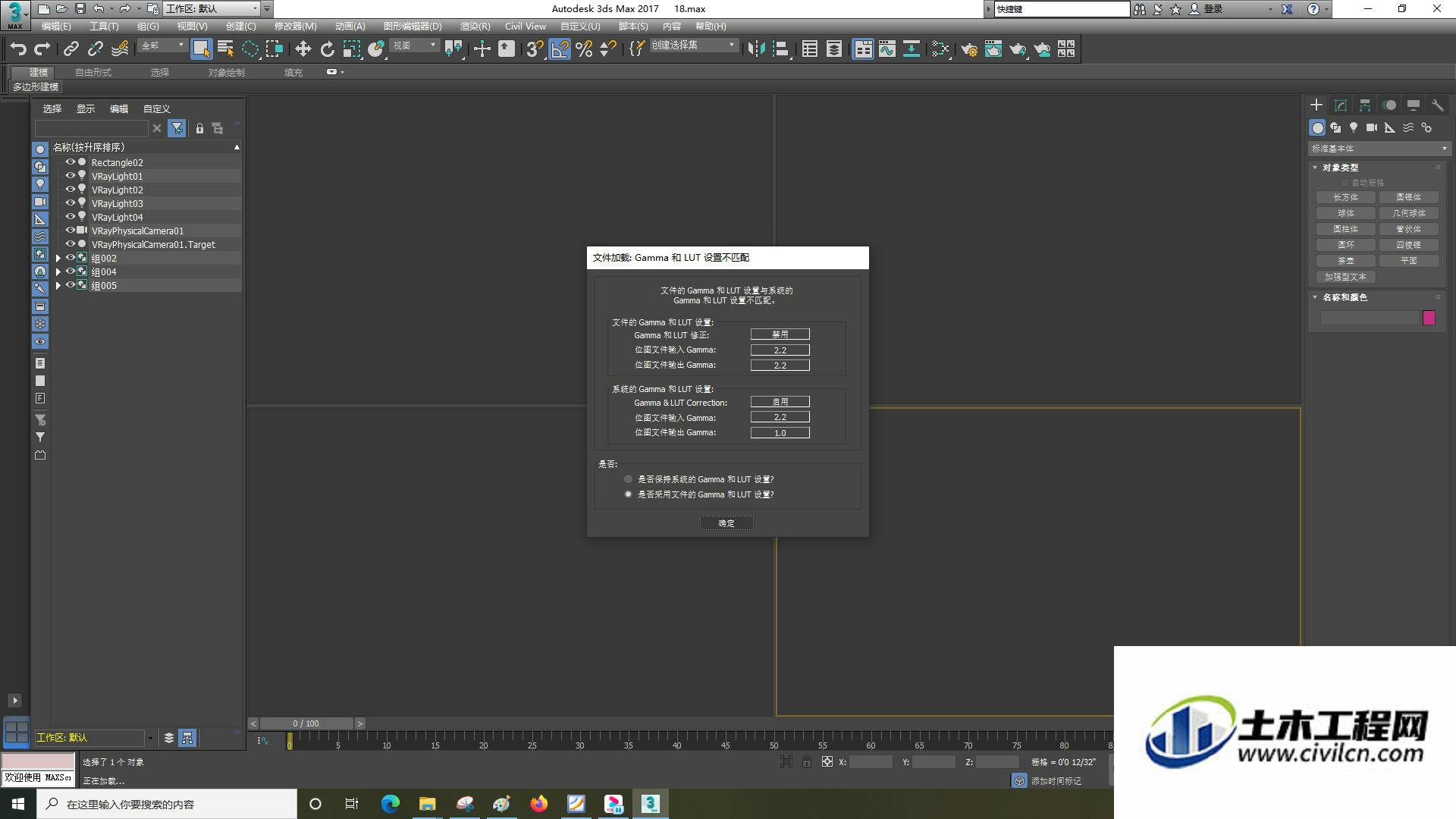Expand the 组002 group node
Viewport: 1456px width, 819px height.
(x=58, y=259)
